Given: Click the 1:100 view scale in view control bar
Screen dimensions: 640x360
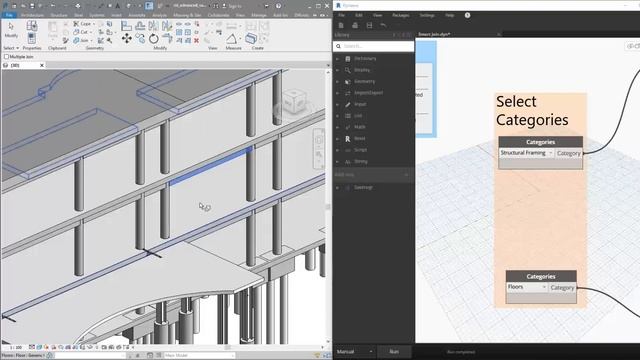Looking at the screenshot, I should (x=16, y=347).
